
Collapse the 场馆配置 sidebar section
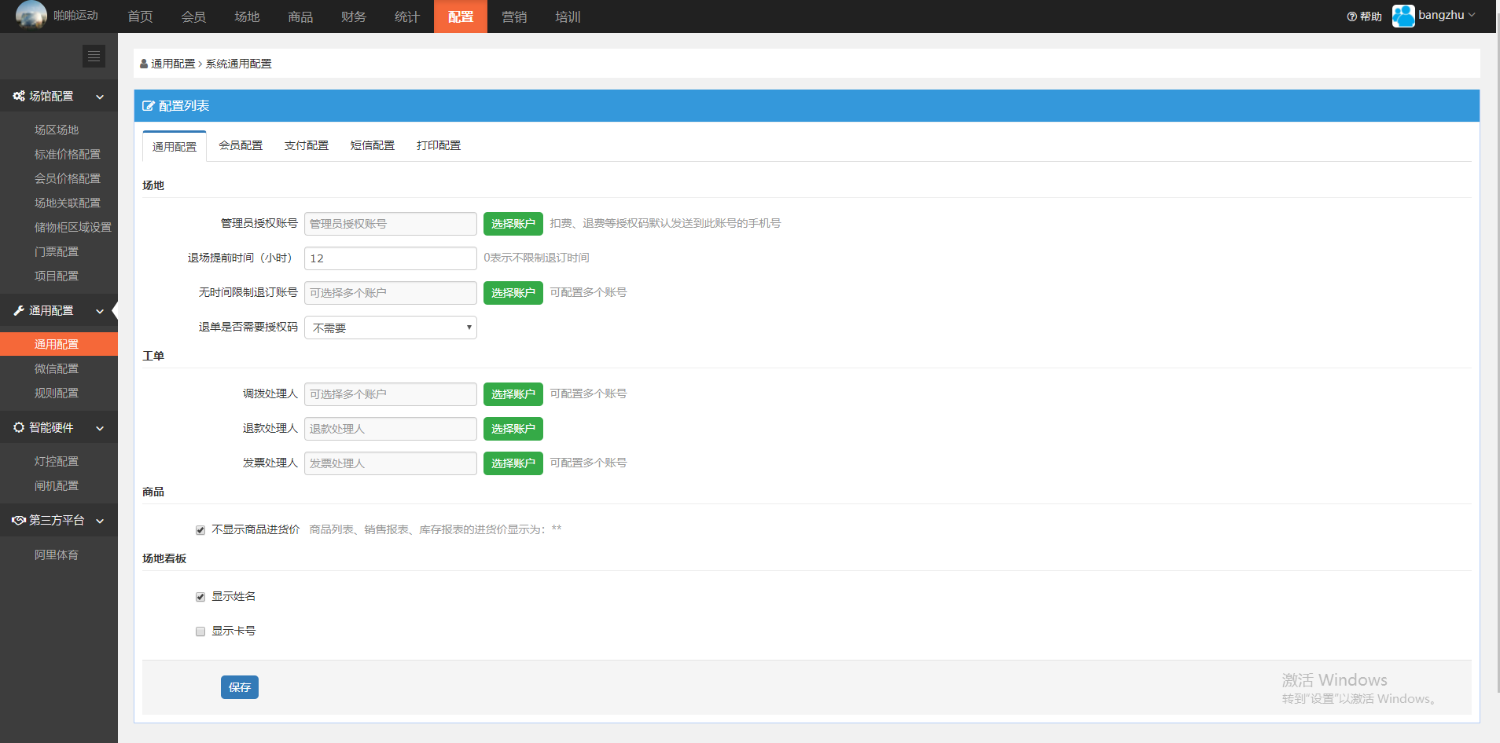(100, 97)
